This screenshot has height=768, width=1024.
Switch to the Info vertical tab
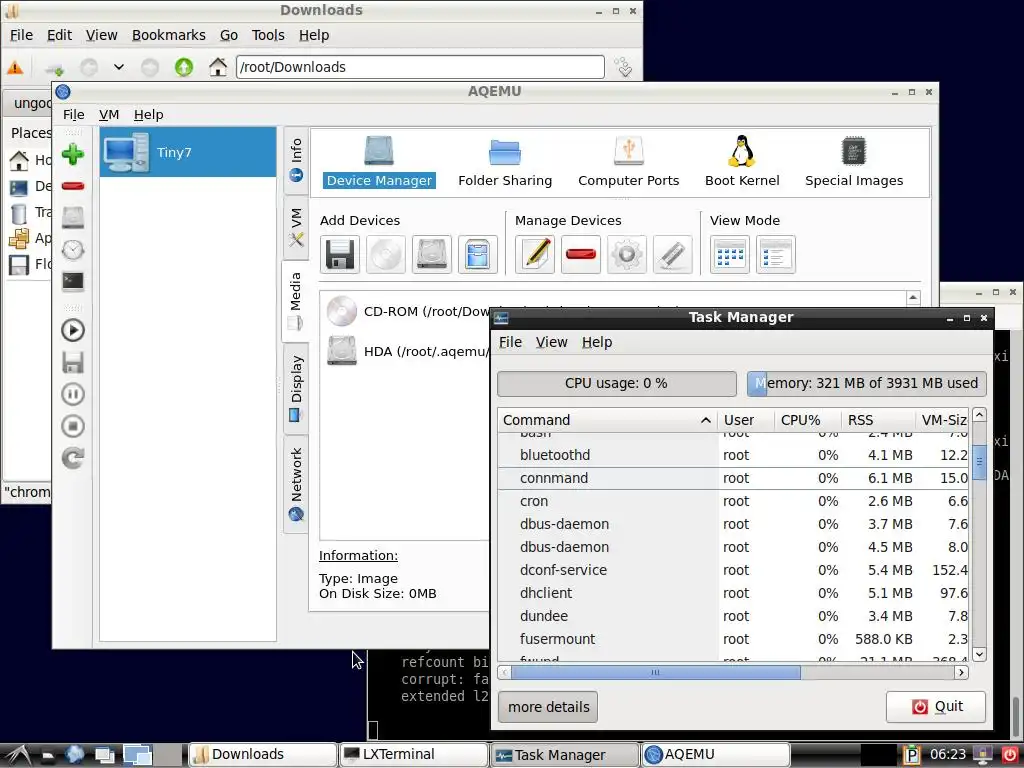point(296,160)
